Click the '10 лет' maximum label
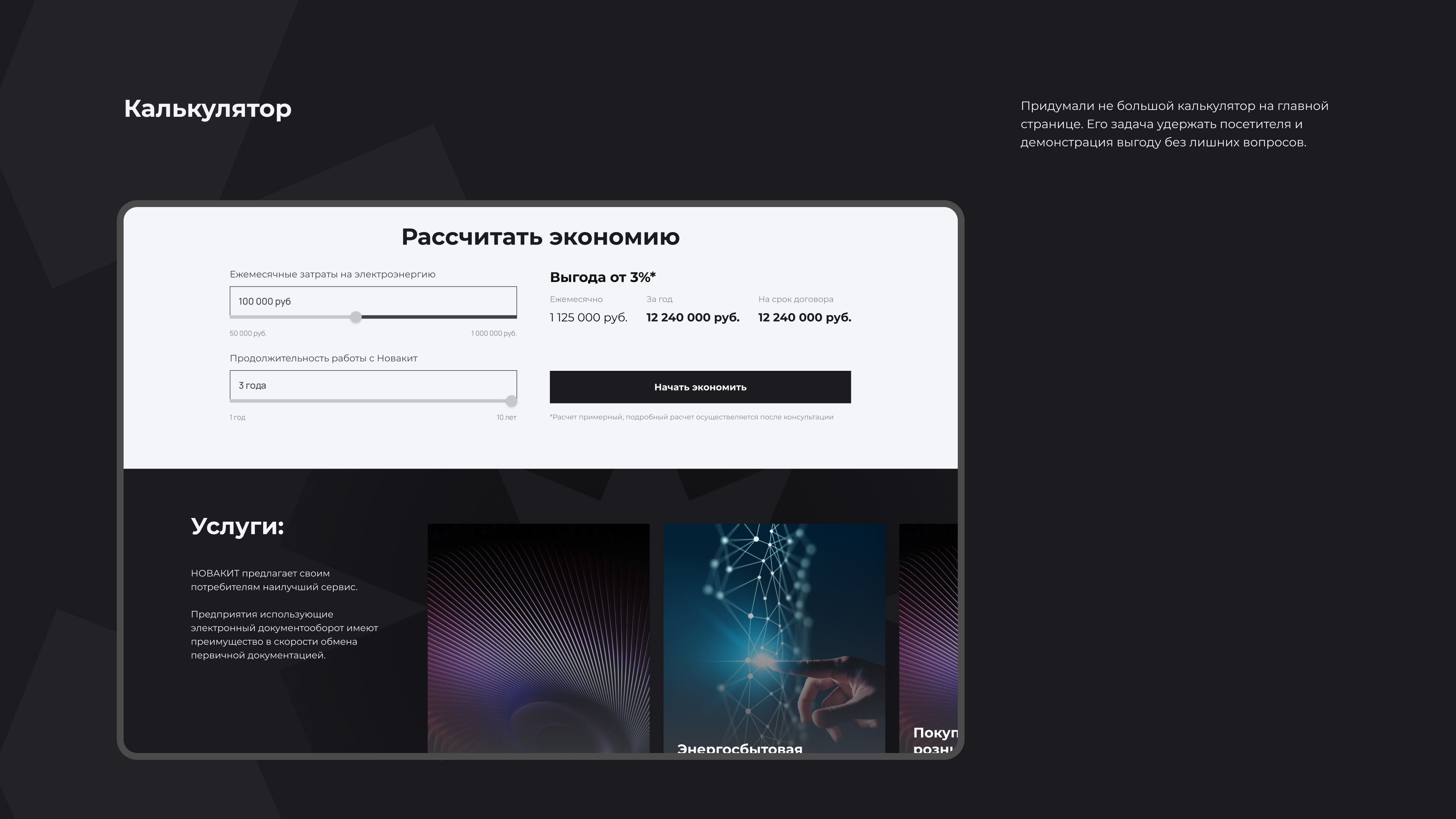The image size is (1456, 819). 507,417
